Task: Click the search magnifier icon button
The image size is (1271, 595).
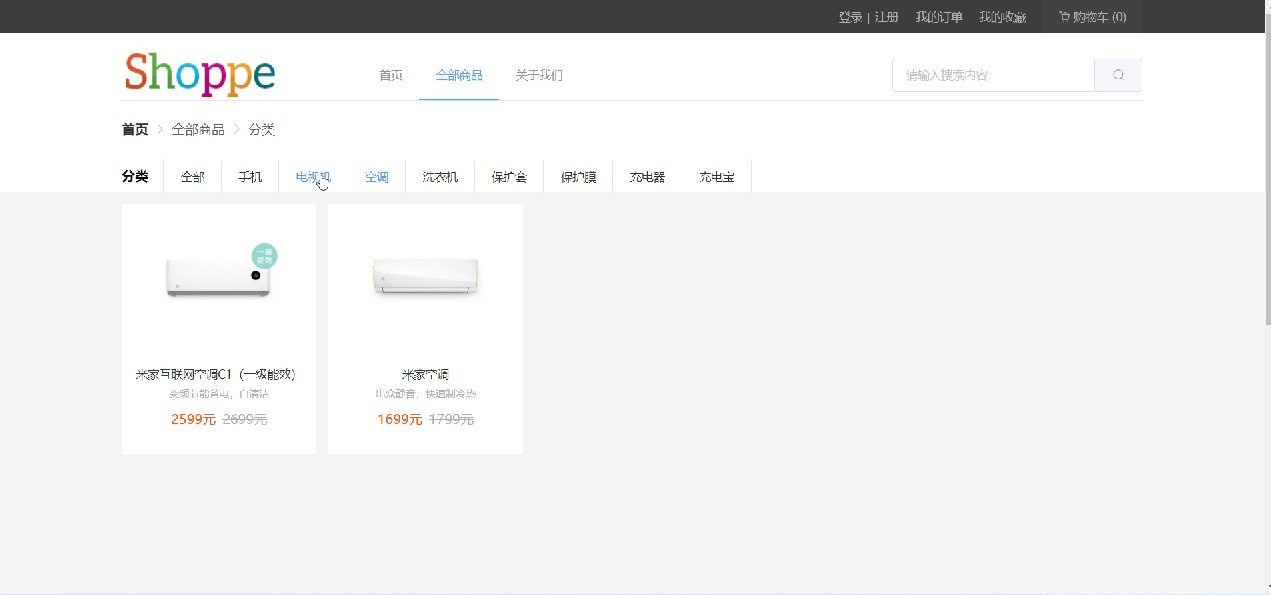Action: point(1118,75)
